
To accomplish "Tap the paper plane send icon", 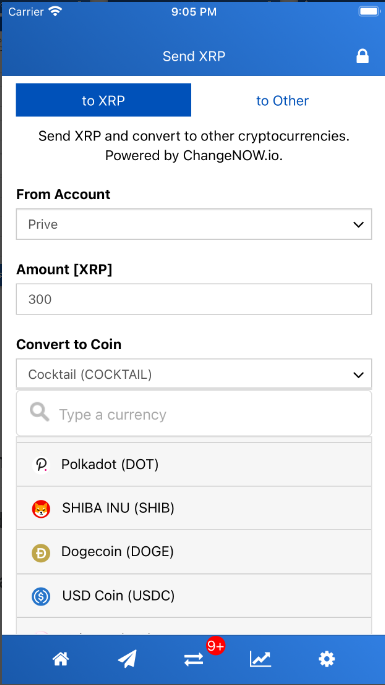I will pyautogui.click(x=127, y=659).
